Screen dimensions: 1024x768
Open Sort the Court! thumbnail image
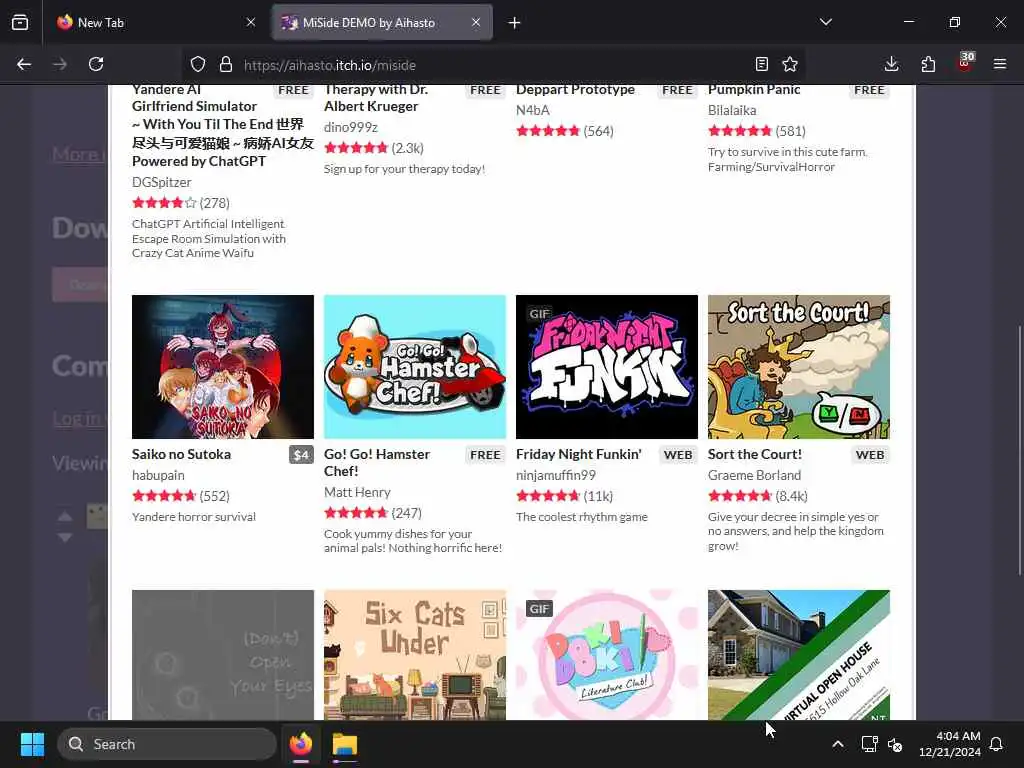[799, 367]
